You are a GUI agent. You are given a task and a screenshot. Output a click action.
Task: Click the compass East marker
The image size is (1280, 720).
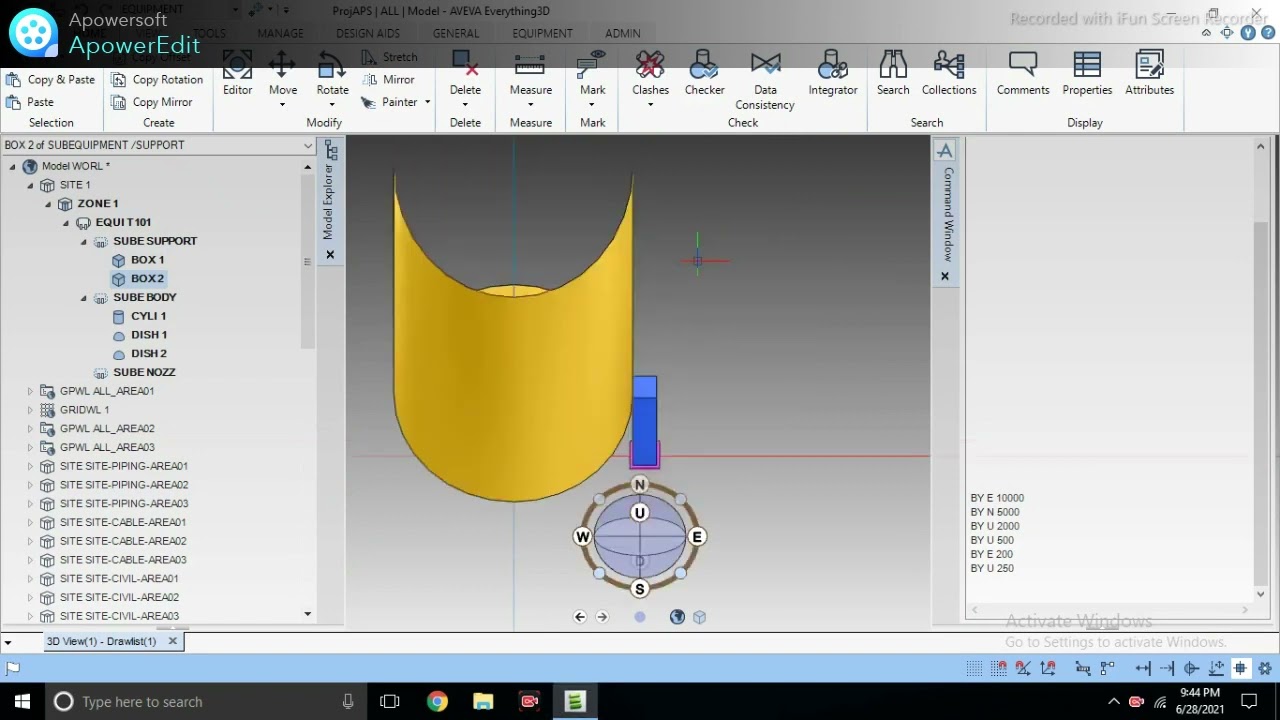click(x=697, y=537)
